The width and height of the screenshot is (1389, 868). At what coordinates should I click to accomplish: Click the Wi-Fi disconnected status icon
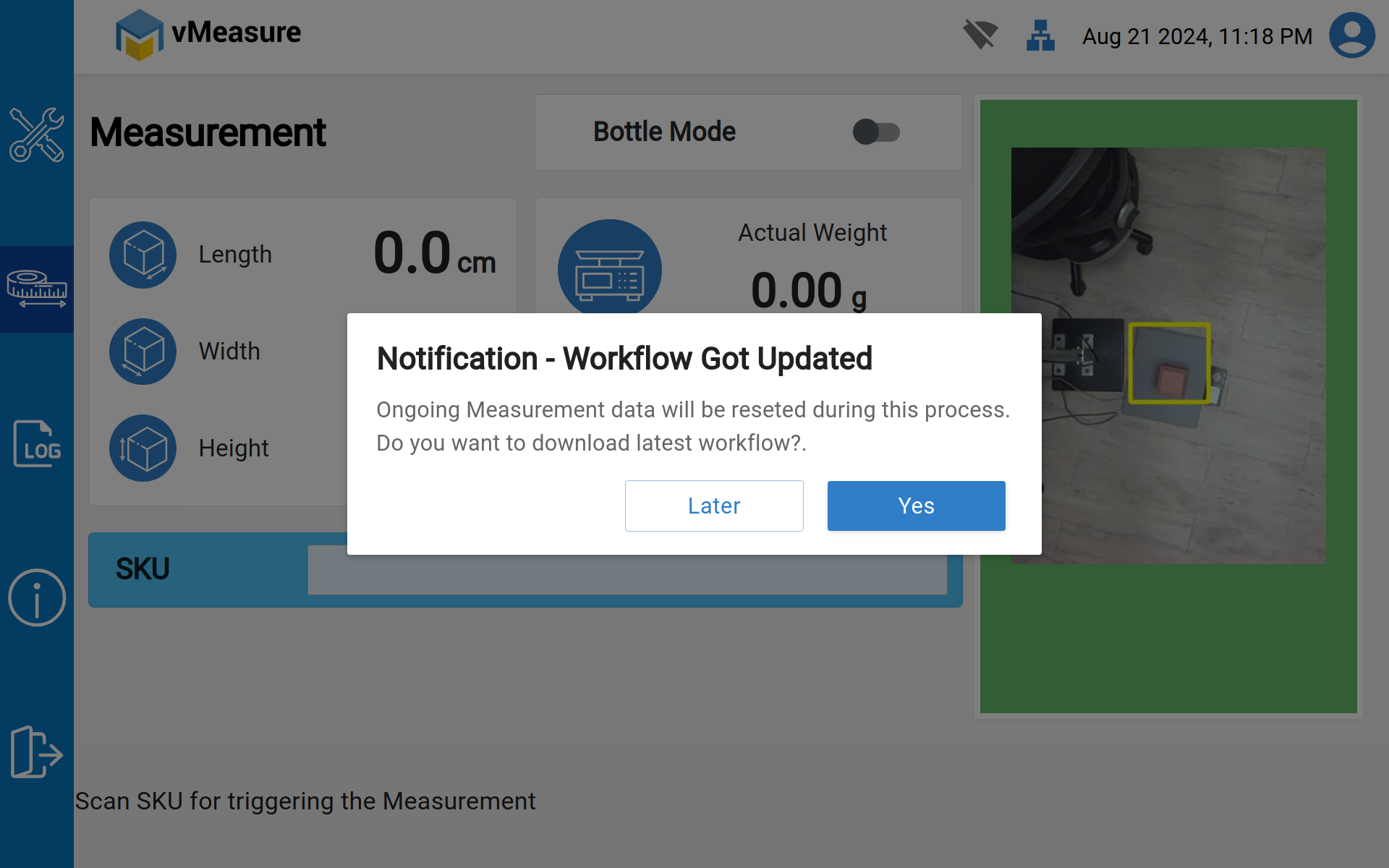(980, 34)
